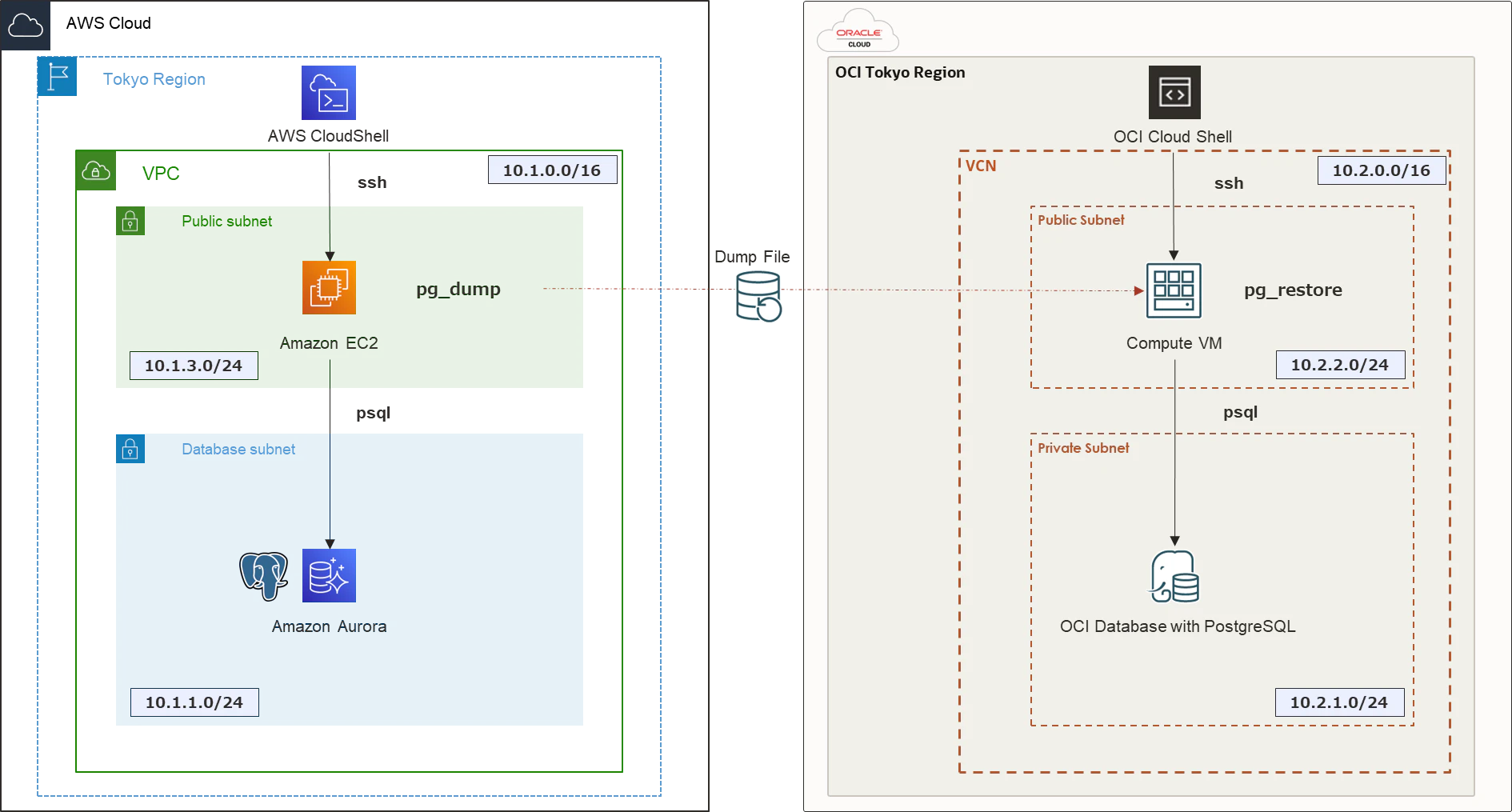Screen dimensions: 1512x812
Task: Select the OCI Cloud Shell icon
Action: click(1174, 92)
